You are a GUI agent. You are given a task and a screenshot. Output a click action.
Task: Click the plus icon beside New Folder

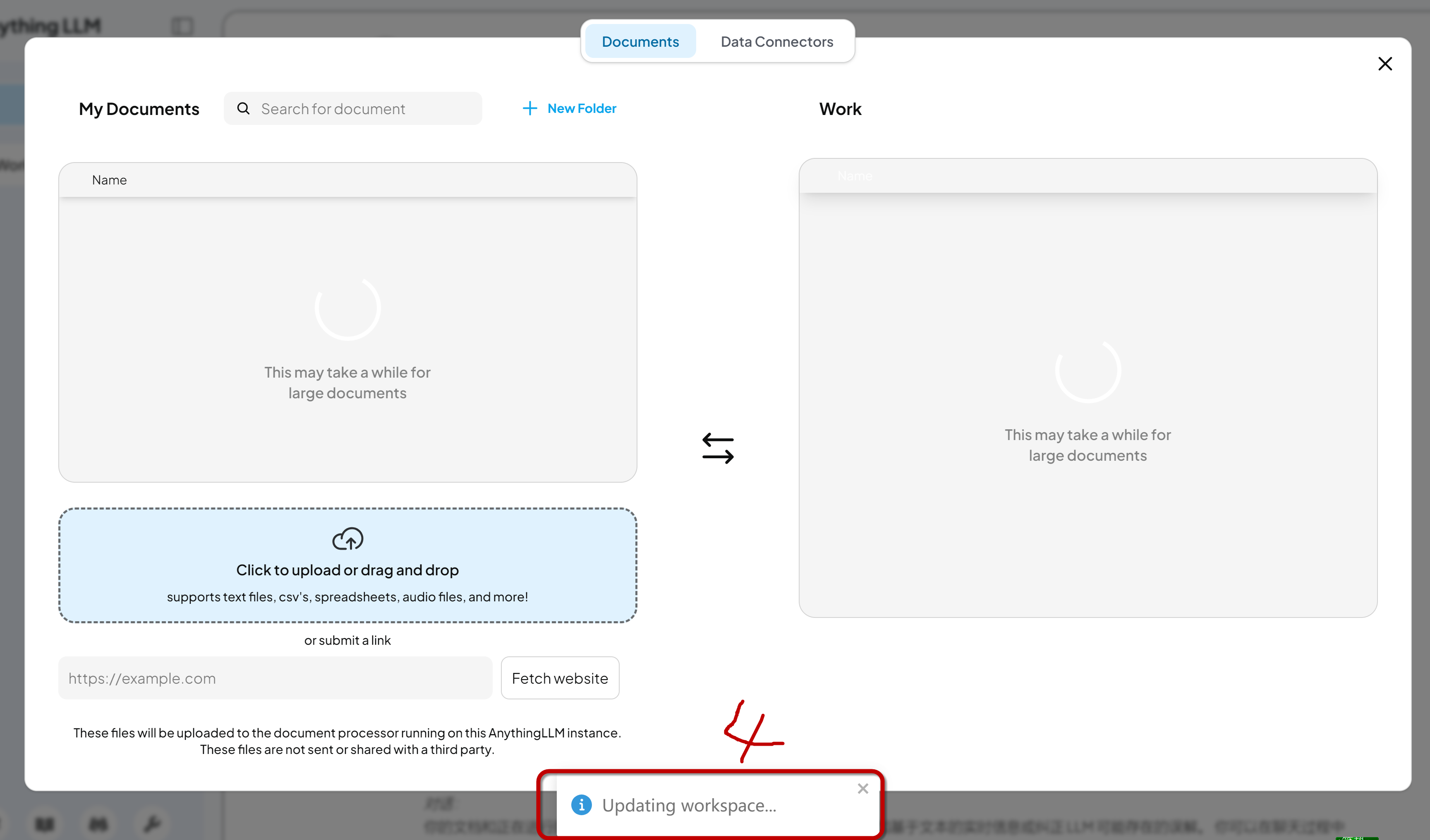pos(529,108)
